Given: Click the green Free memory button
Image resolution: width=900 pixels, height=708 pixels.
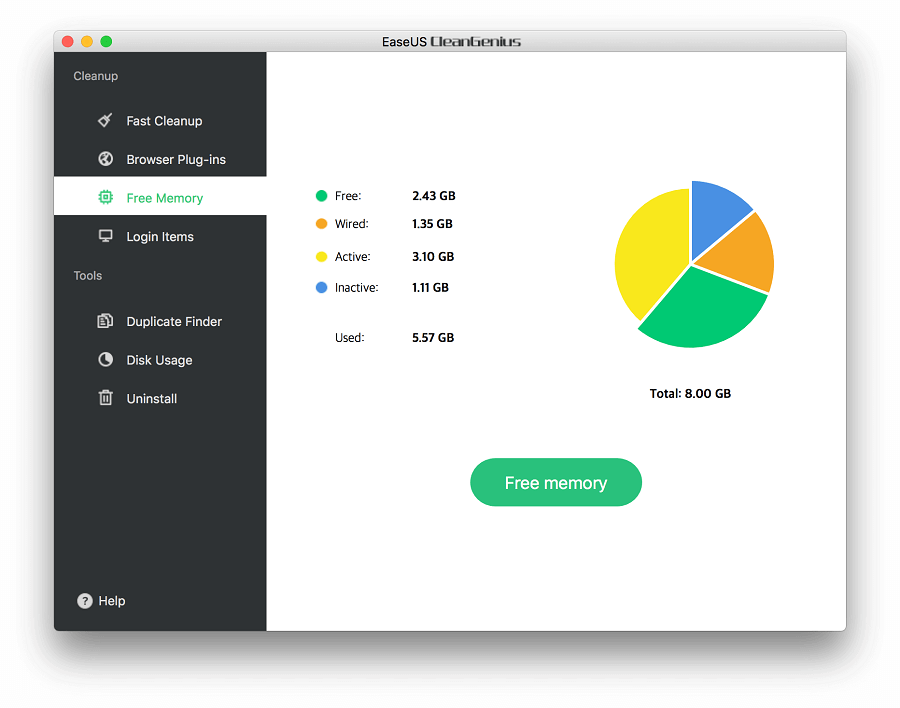Looking at the screenshot, I should coord(556,482).
